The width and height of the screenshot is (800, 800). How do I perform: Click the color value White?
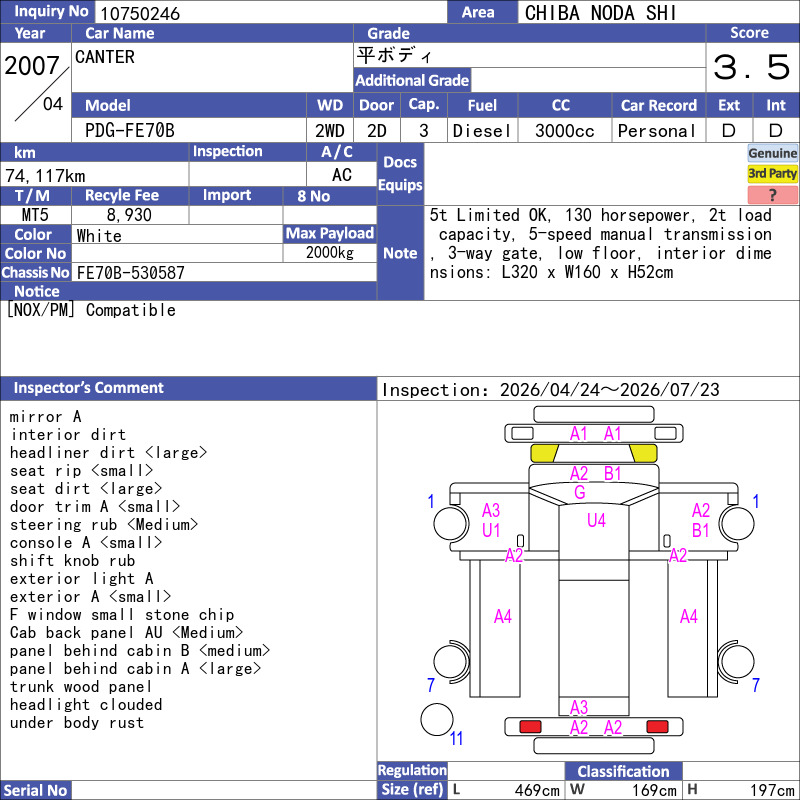(99, 236)
